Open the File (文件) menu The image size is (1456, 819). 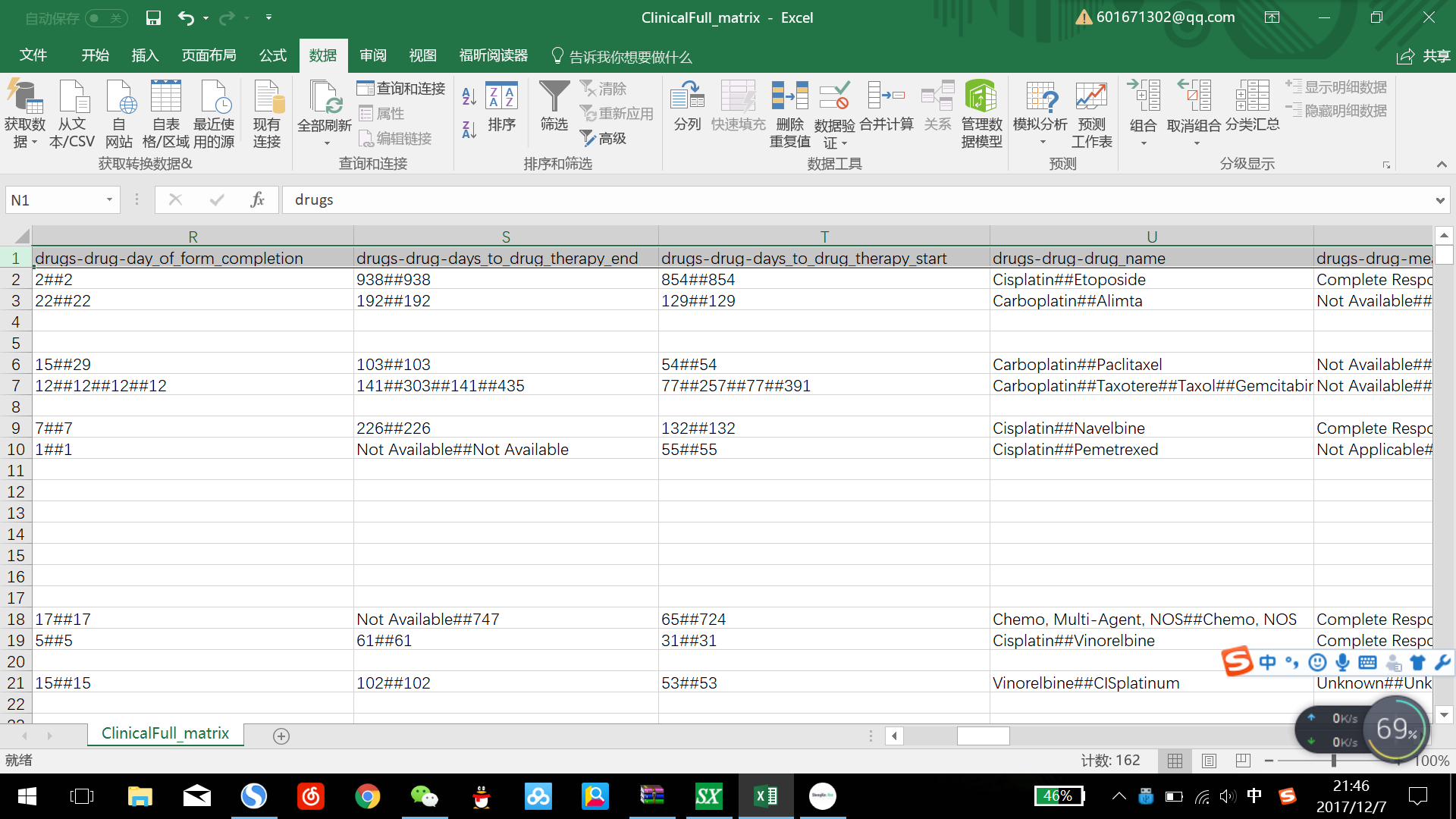33,55
